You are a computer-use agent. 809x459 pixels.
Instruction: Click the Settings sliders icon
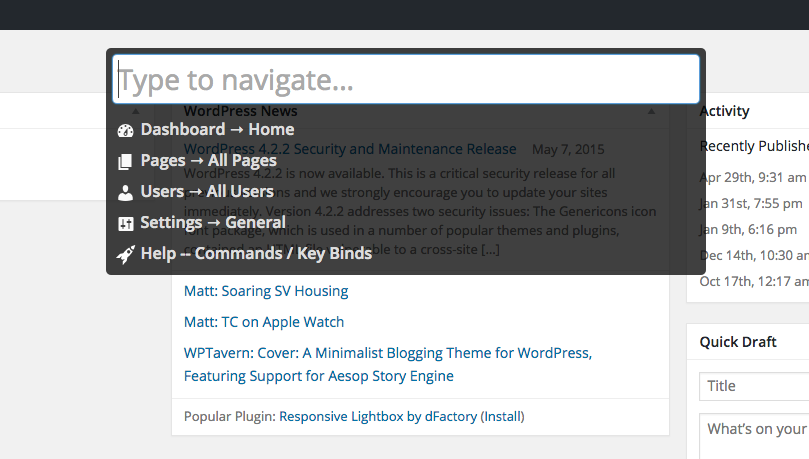[x=125, y=224]
